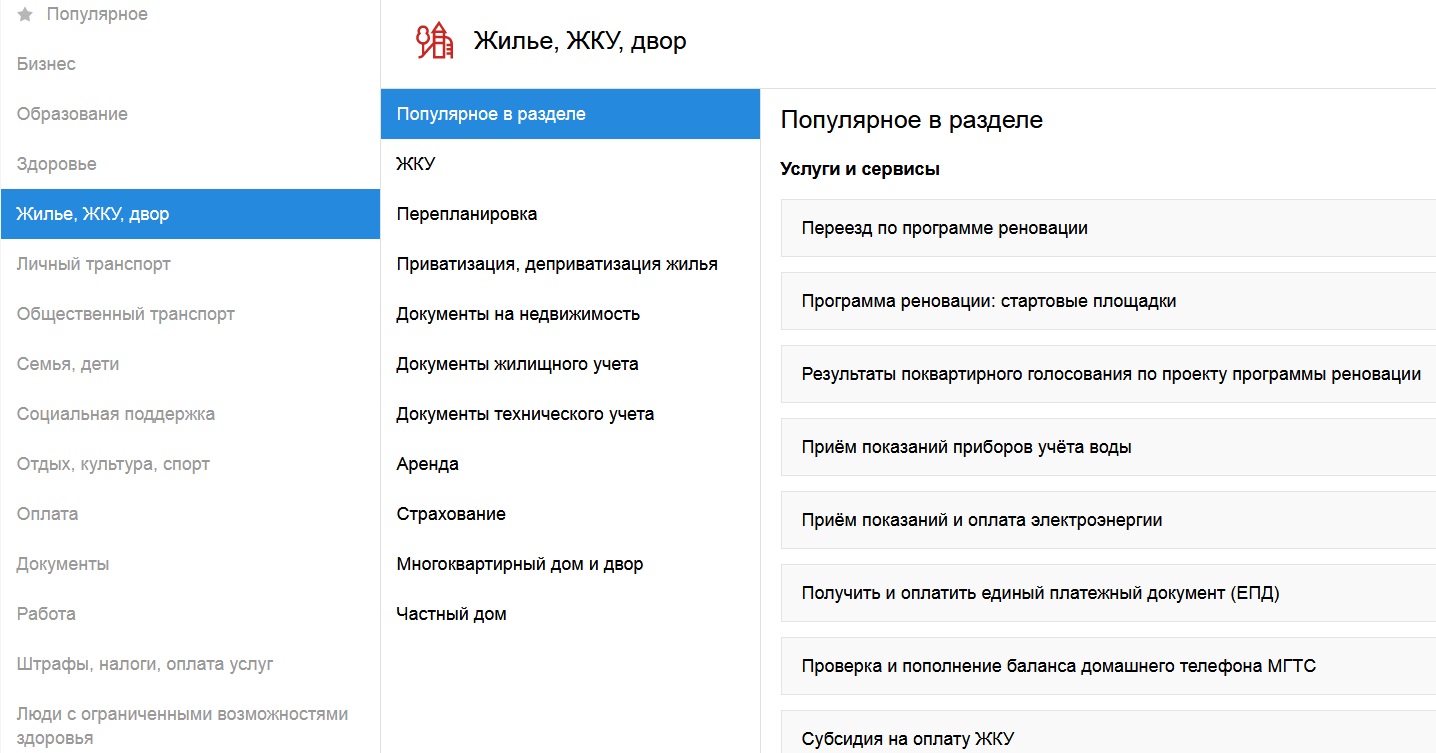Click the red house icon in header
Screen dimensions: 1436x753
click(x=435, y=41)
